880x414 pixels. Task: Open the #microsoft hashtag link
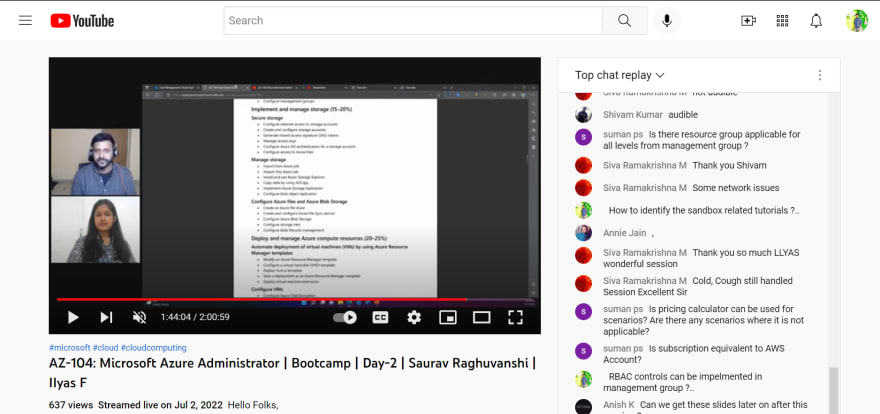tap(70, 348)
